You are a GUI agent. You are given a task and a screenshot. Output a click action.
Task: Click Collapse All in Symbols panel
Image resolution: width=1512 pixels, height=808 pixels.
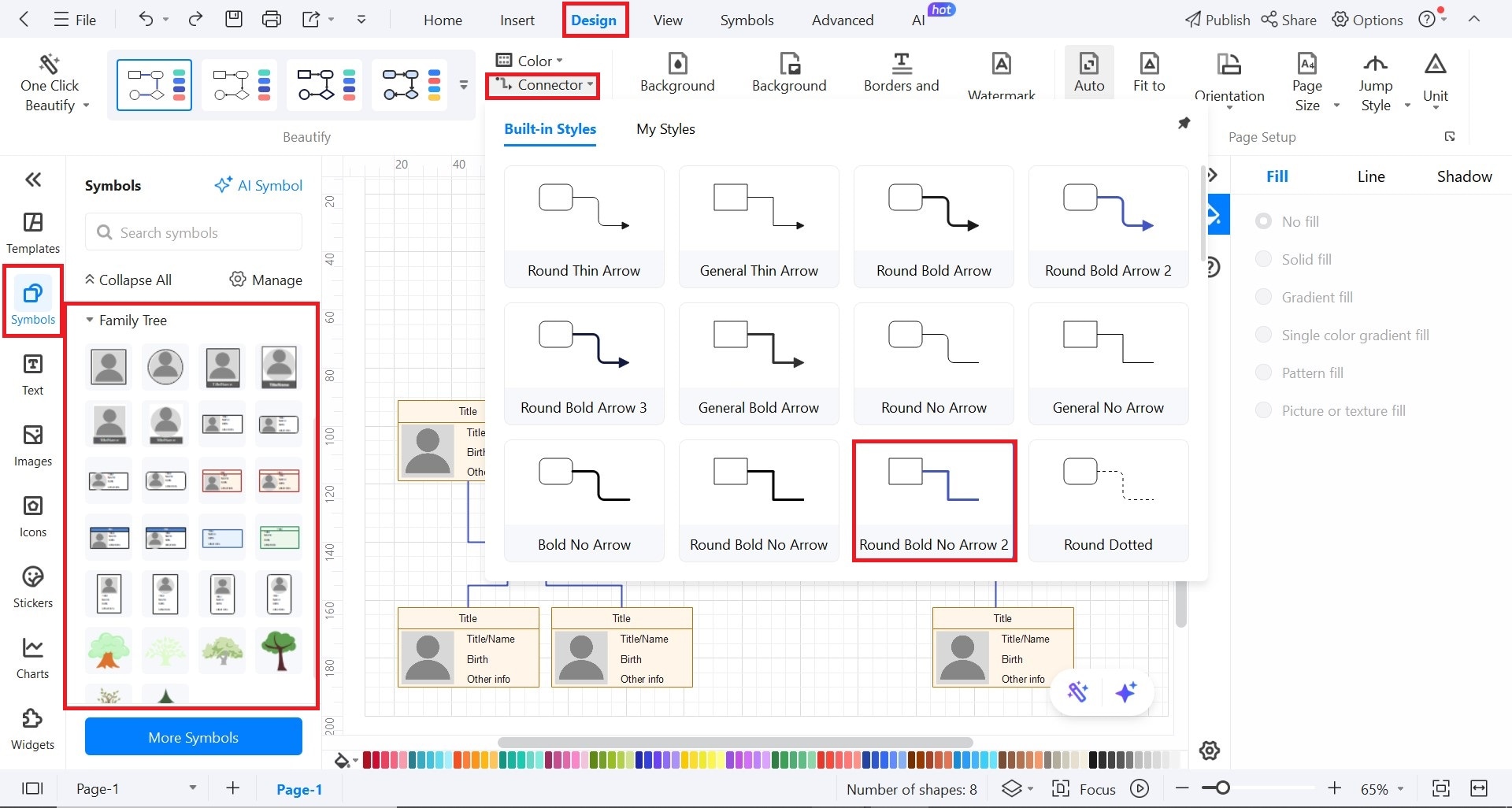tap(128, 280)
